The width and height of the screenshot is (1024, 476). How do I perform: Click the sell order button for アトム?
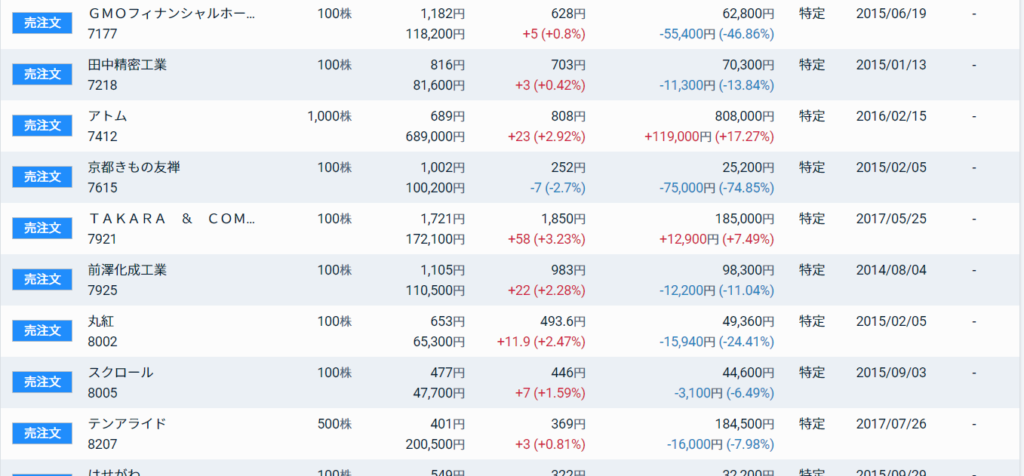coord(42,125)
